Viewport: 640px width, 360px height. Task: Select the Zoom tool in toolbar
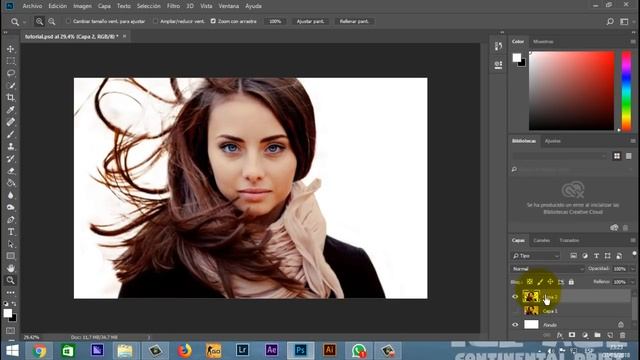[11, 280]
